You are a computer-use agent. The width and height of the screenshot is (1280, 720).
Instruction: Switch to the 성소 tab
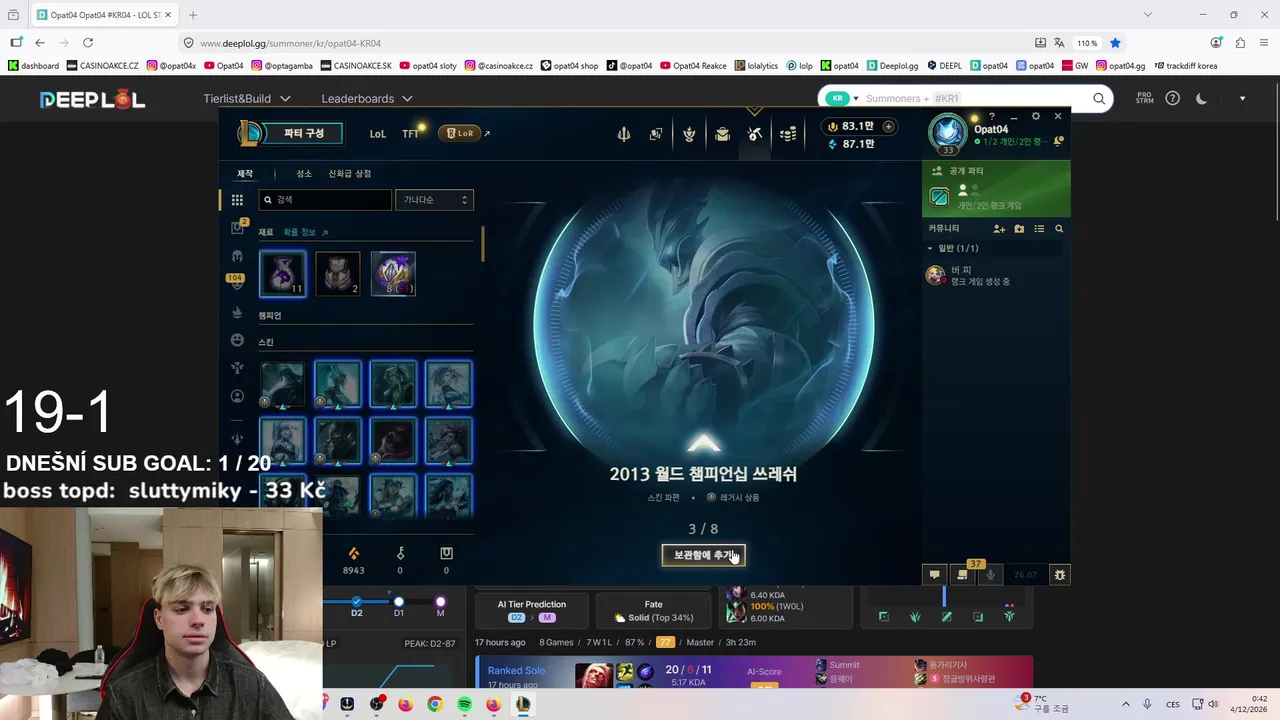(x=304, y=174)
